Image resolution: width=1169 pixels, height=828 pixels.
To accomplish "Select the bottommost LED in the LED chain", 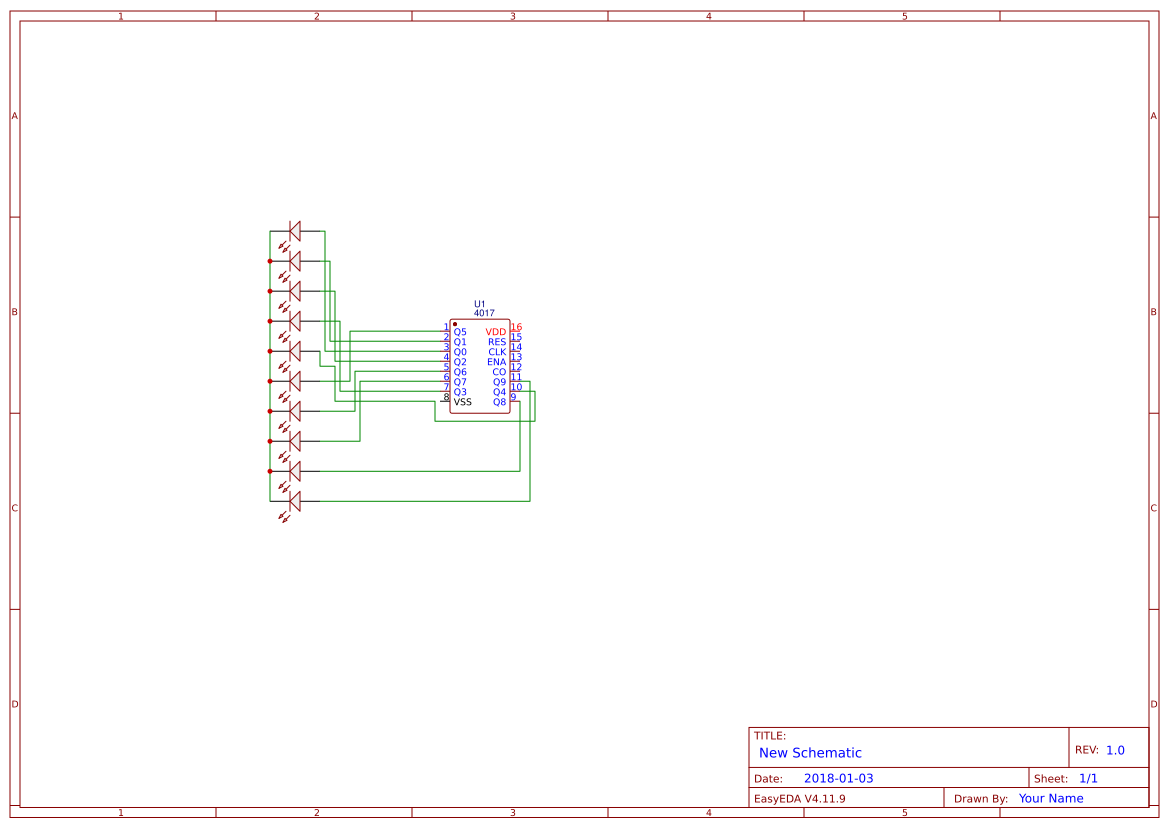I will click(x=294, y=500).
